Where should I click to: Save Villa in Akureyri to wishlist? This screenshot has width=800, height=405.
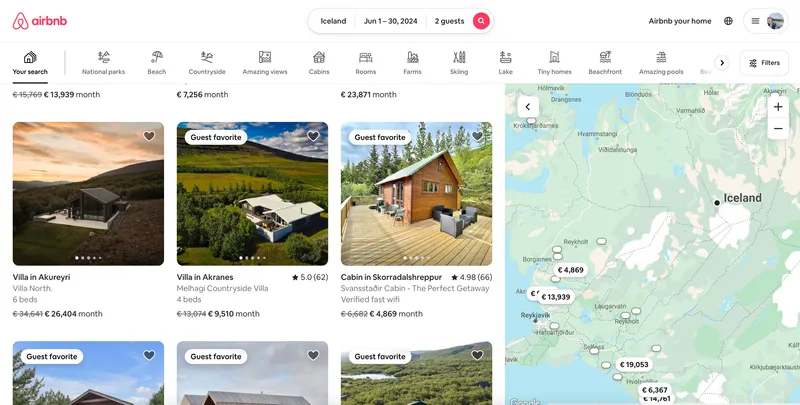click(x=149, y=136)
